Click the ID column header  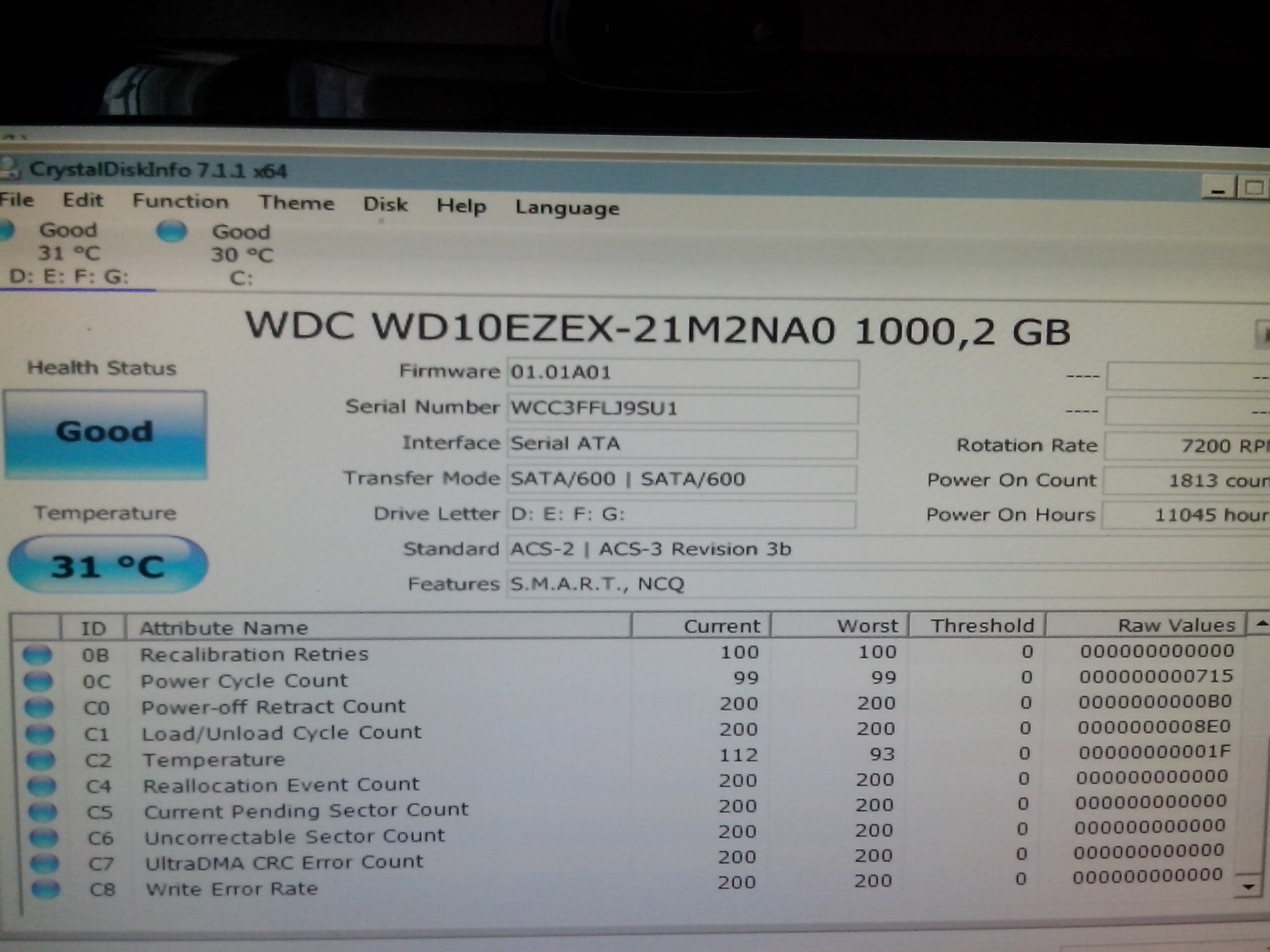tap(93, 627)
